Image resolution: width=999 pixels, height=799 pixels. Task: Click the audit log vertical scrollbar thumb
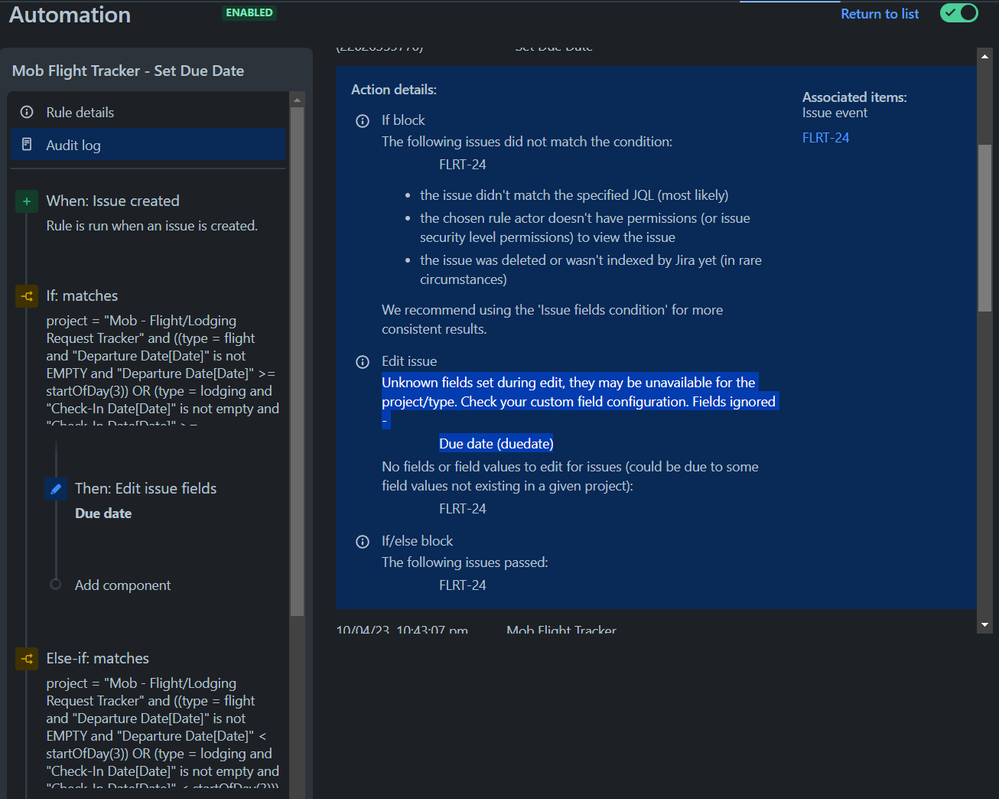[x=984, y=227]
